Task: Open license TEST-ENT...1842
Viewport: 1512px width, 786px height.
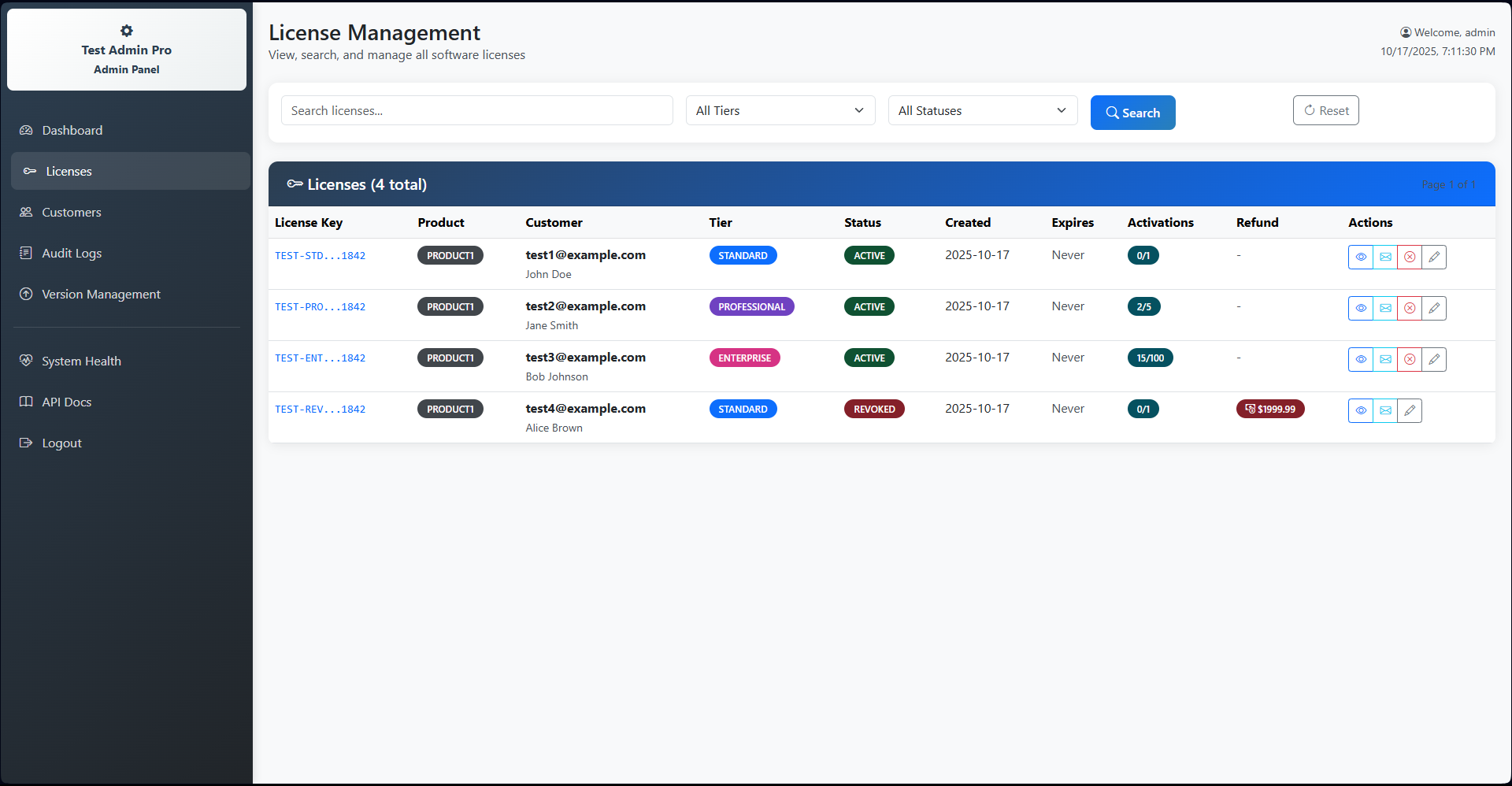Action: pyautogui.click(x=320, y=358)
